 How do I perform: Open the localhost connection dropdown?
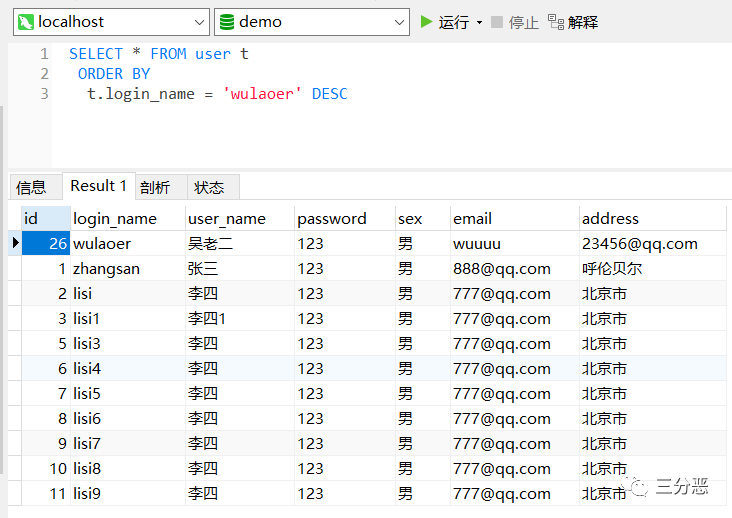click(x=199, y=22)
